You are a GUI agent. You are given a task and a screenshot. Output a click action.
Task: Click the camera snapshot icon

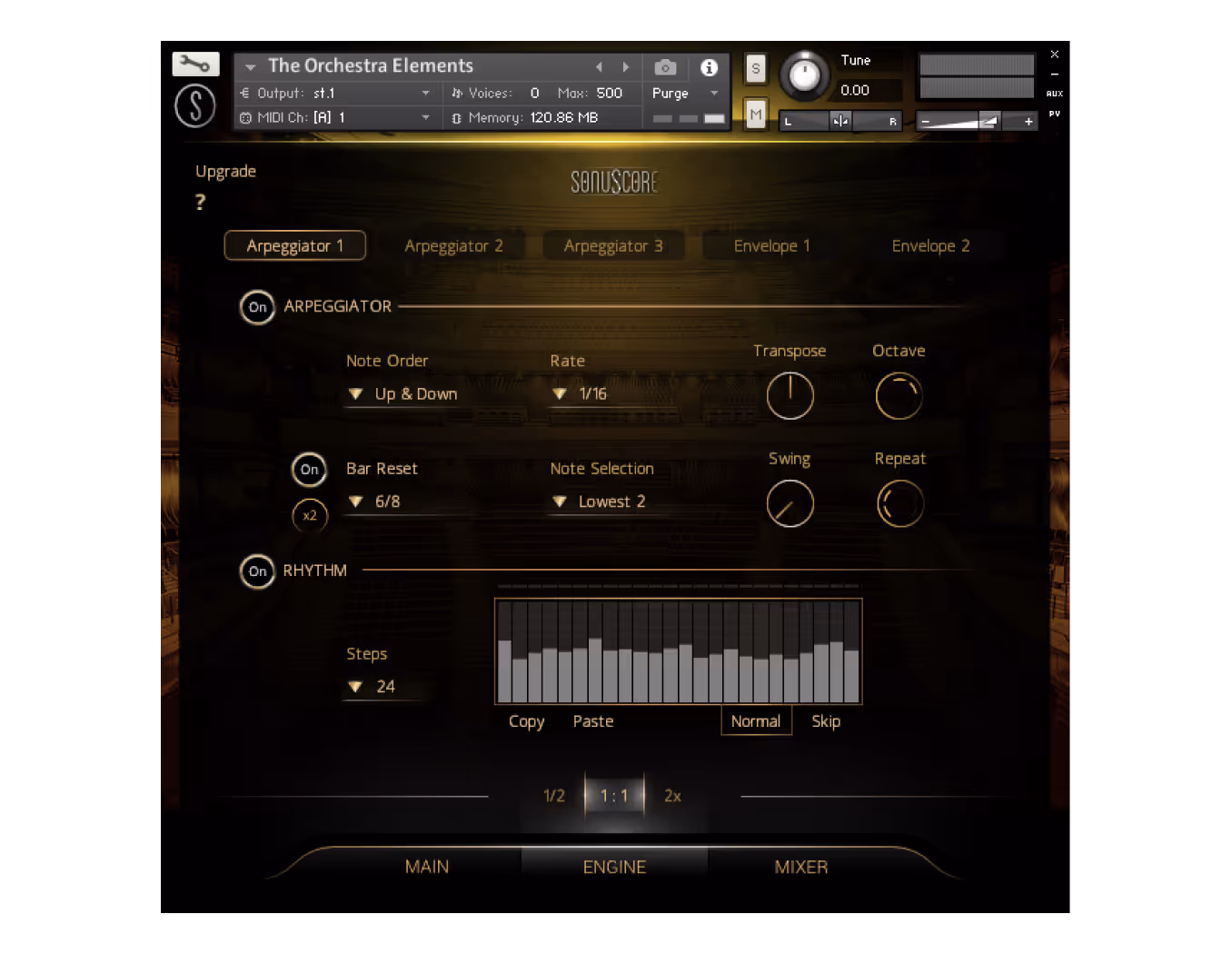coord(665,67)
